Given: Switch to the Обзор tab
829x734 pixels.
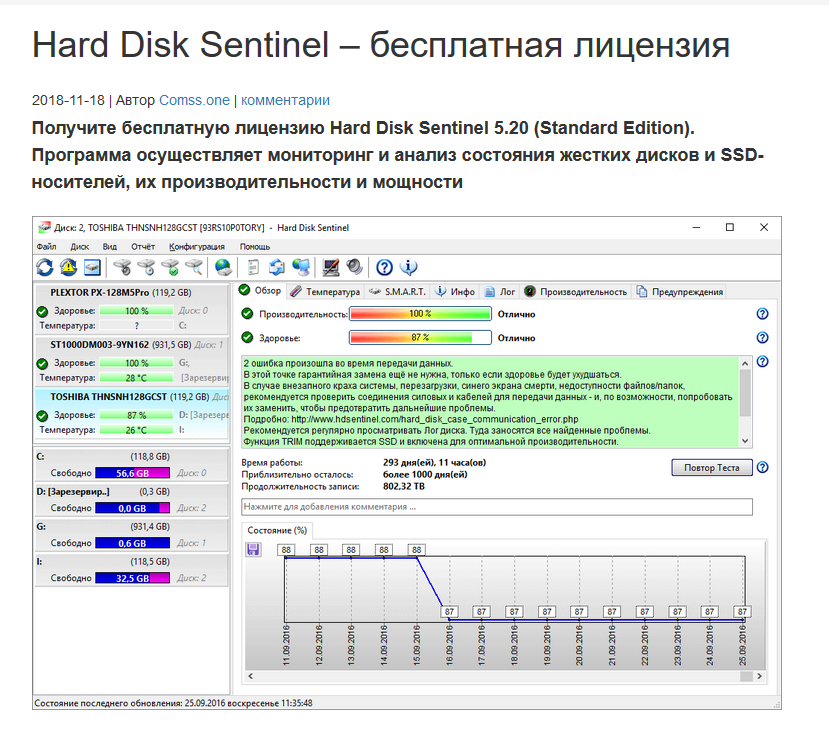Looking at the screenshot, I should (x=260, y=290).
